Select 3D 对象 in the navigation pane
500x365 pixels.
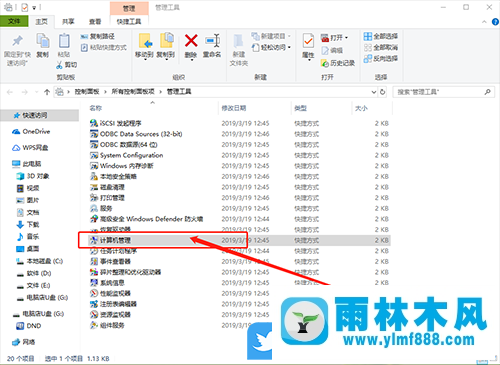pyautogui.click(x=38, y=176)
